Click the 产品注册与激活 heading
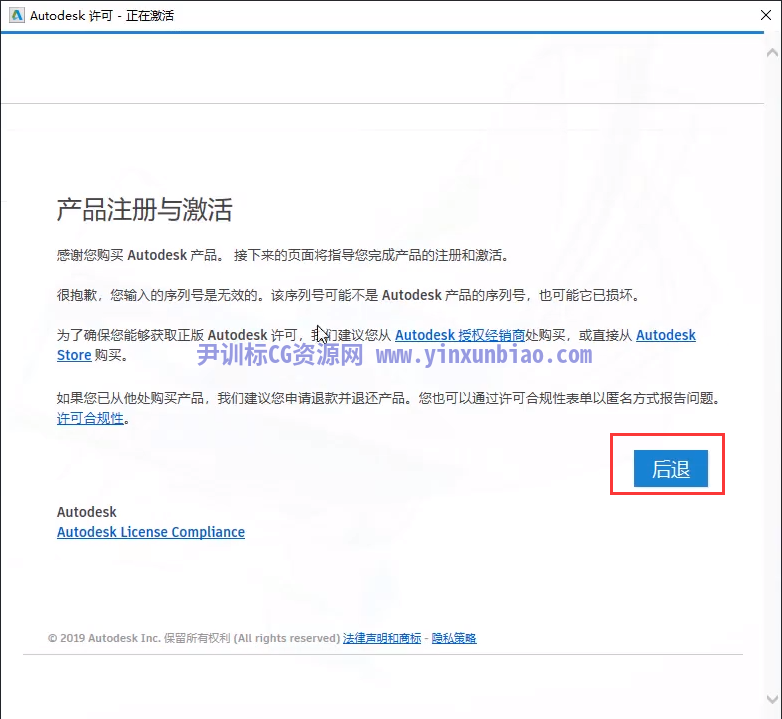782x719 pixels. point(145,209)
